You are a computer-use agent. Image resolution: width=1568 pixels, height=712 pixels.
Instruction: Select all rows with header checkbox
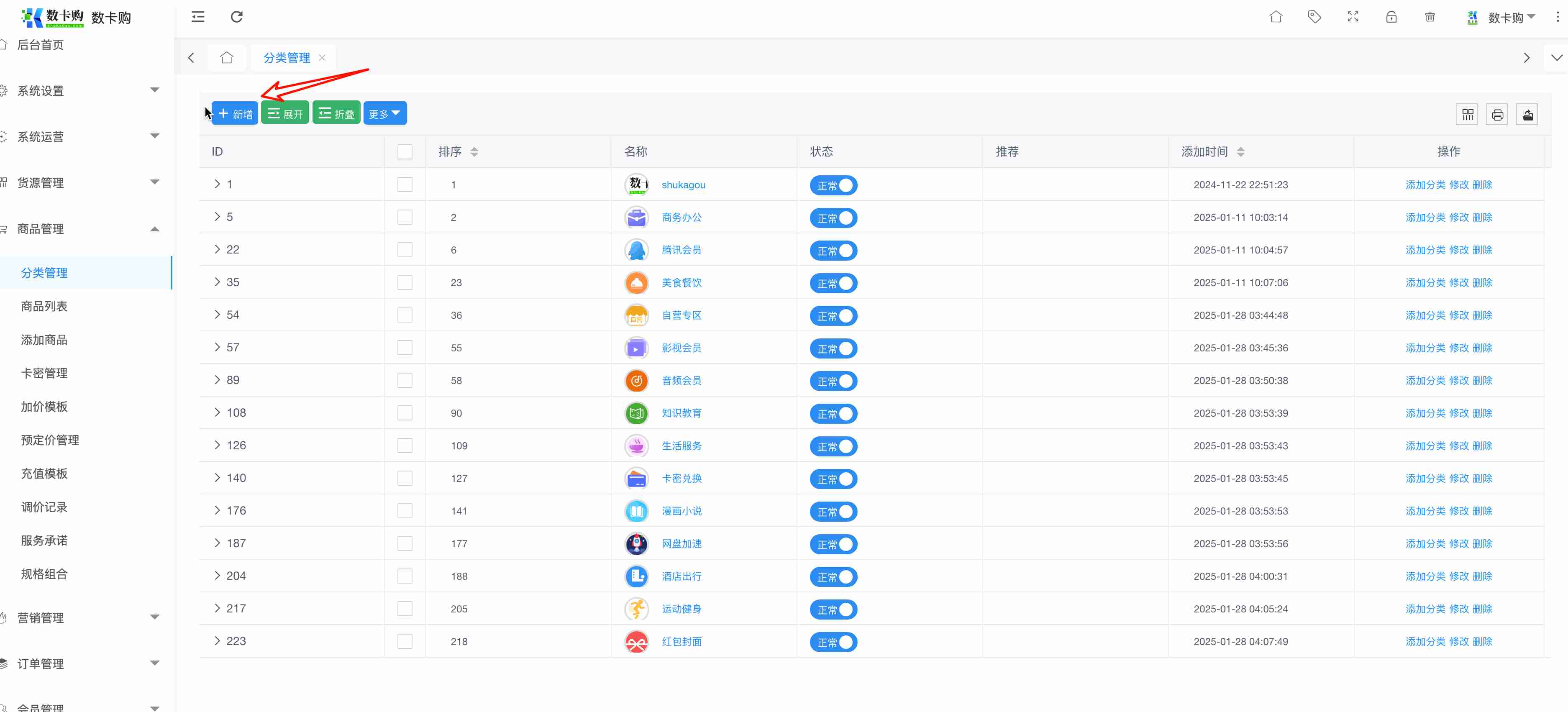pyautogui.click(x=405, y=151)
